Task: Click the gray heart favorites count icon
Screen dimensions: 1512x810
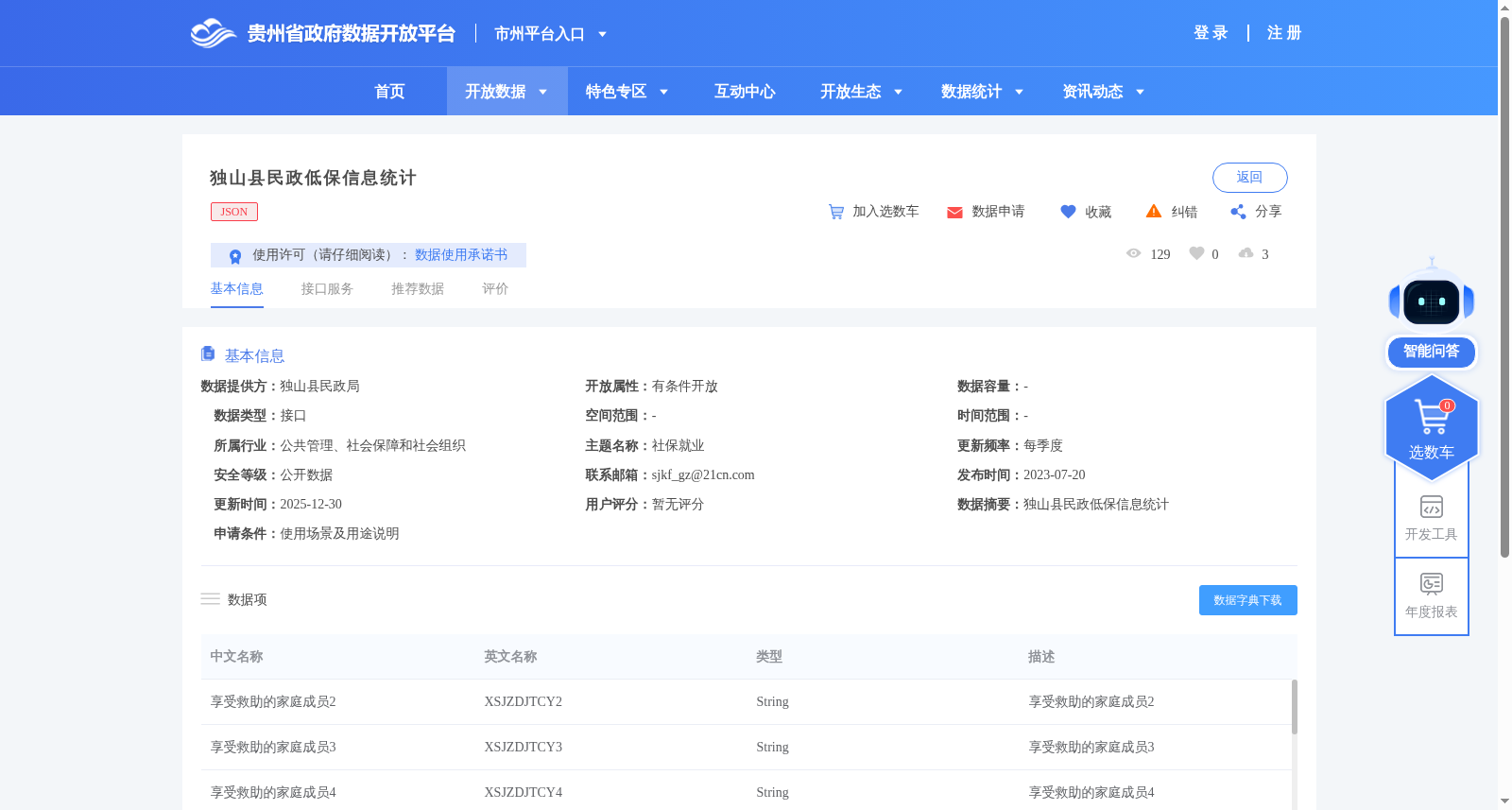Action: [1196, 253]
